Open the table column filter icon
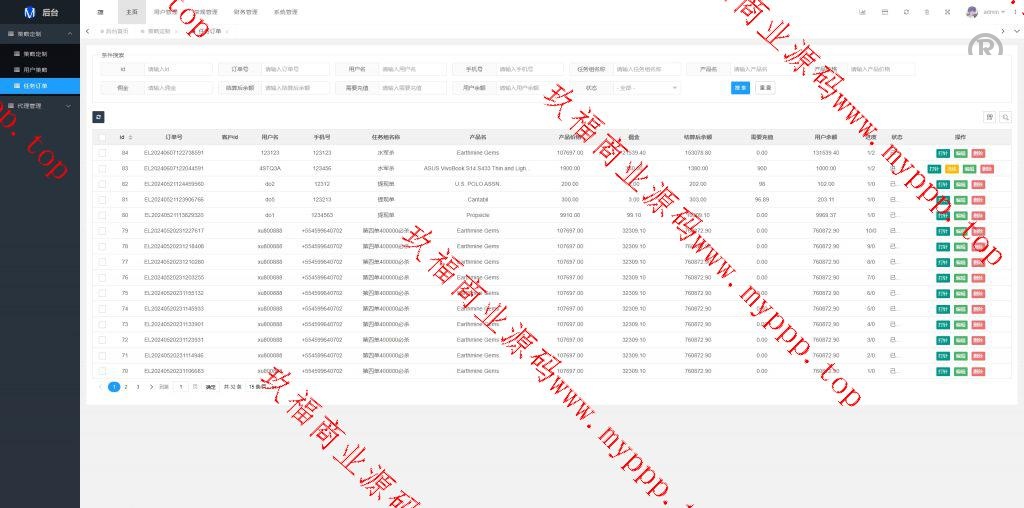 (x=989, y=117)
